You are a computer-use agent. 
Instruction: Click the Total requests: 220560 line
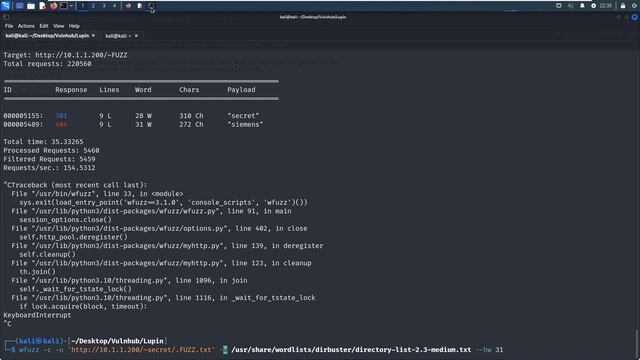[47, 64]
